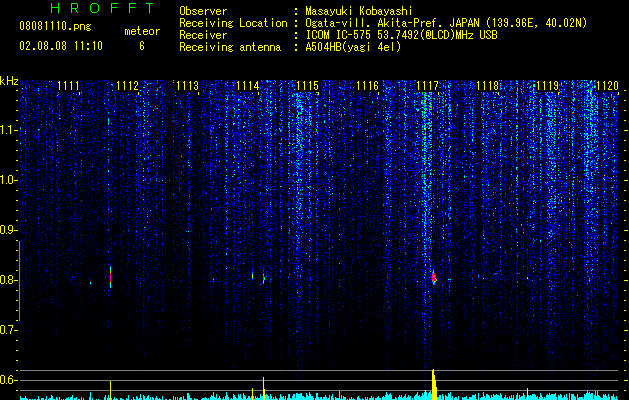The width and height of the screenshot is (629, 400).
Task: Click the 0.7 kHz axis label
Action: point(8,330)
